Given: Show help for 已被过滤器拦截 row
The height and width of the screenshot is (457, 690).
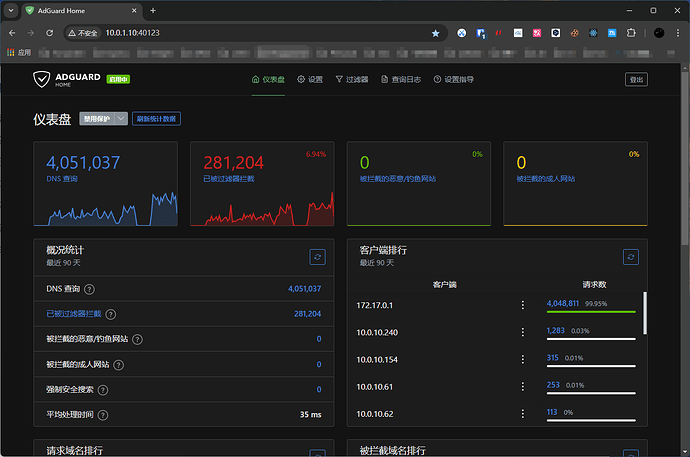Looking at the screenshot, I should pyautogui.click(x=111, y=314).
